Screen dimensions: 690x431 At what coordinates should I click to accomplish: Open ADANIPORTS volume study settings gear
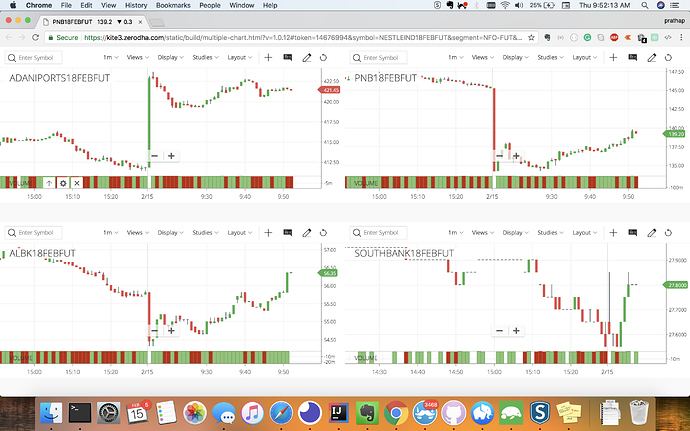63,183
